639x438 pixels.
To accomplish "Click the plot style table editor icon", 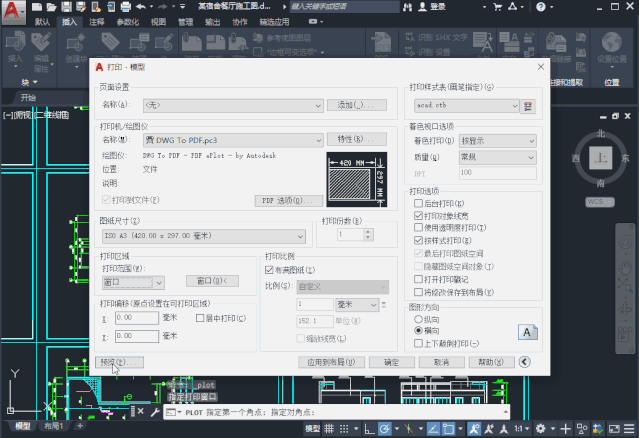I will (528, 106).
